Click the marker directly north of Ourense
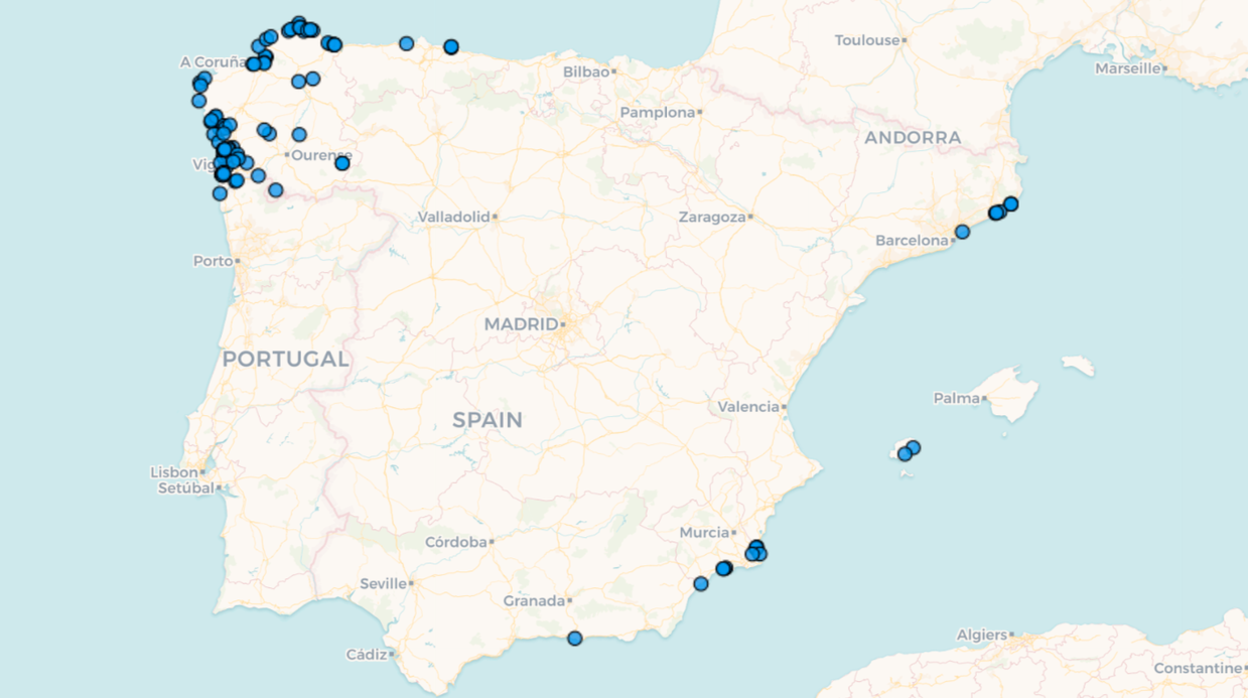 tap(299, 134)
